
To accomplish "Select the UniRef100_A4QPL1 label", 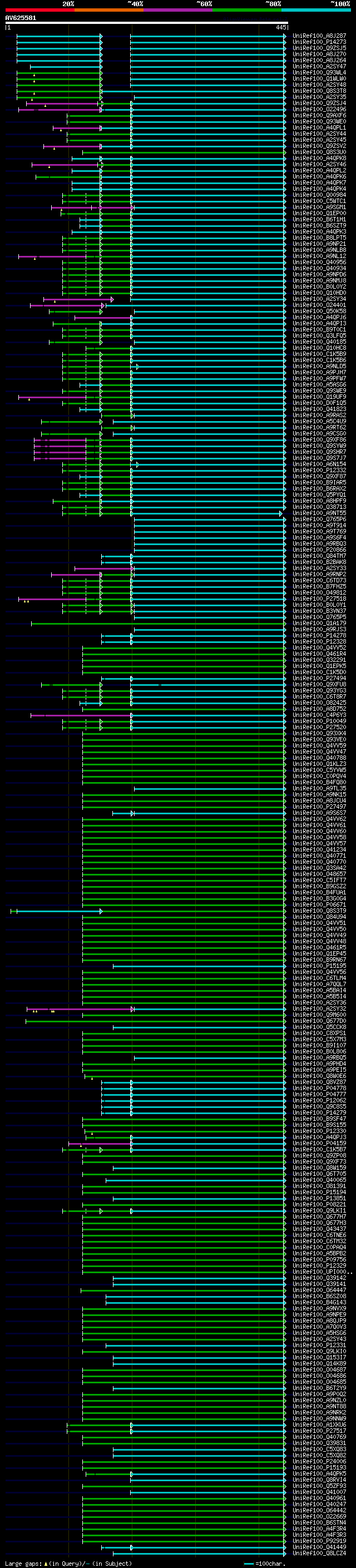I will pyautogui.click(x=319, y=128).
